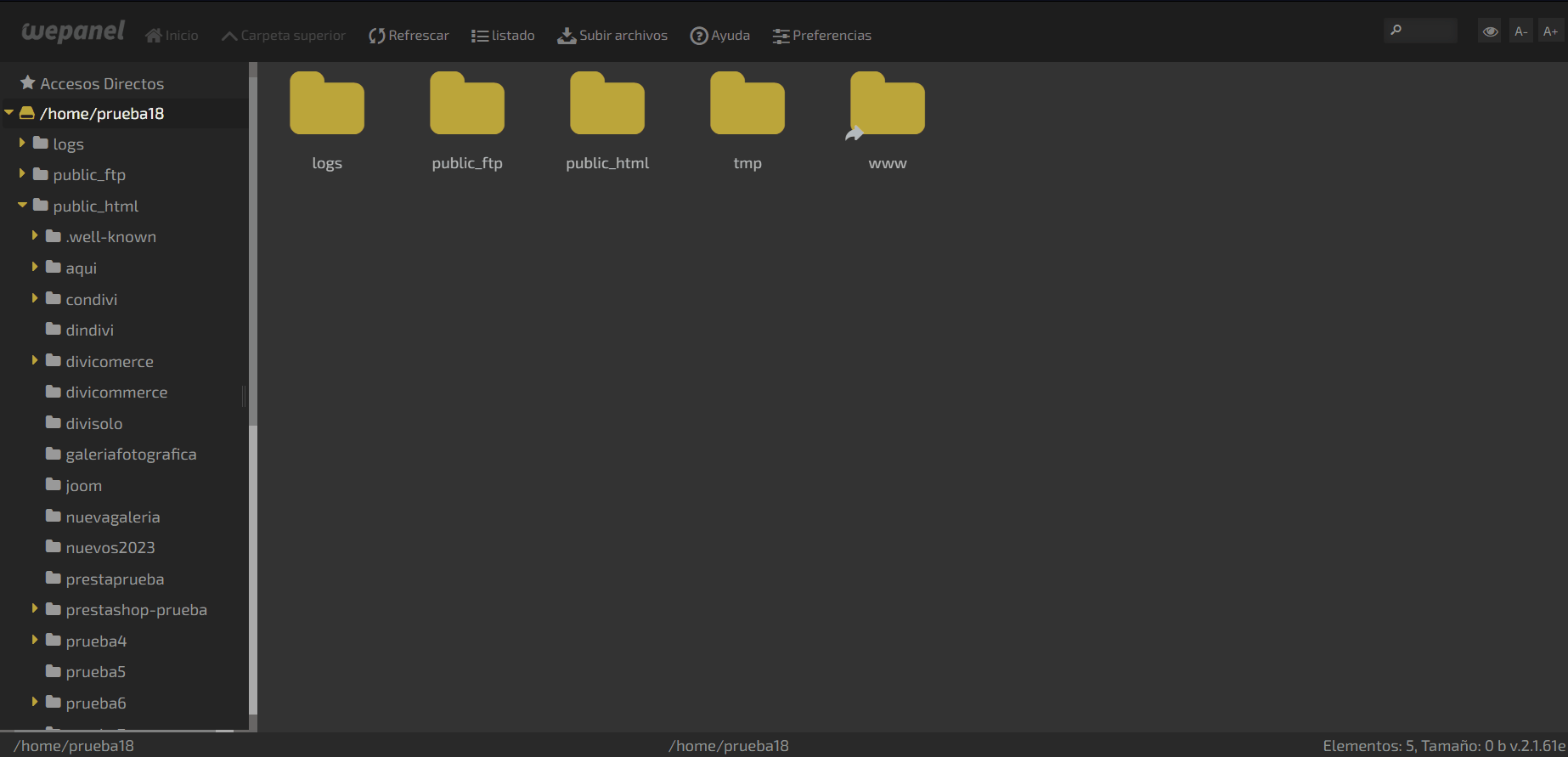
Task: Increase font size with A+ button
Action: point(1550,31)
